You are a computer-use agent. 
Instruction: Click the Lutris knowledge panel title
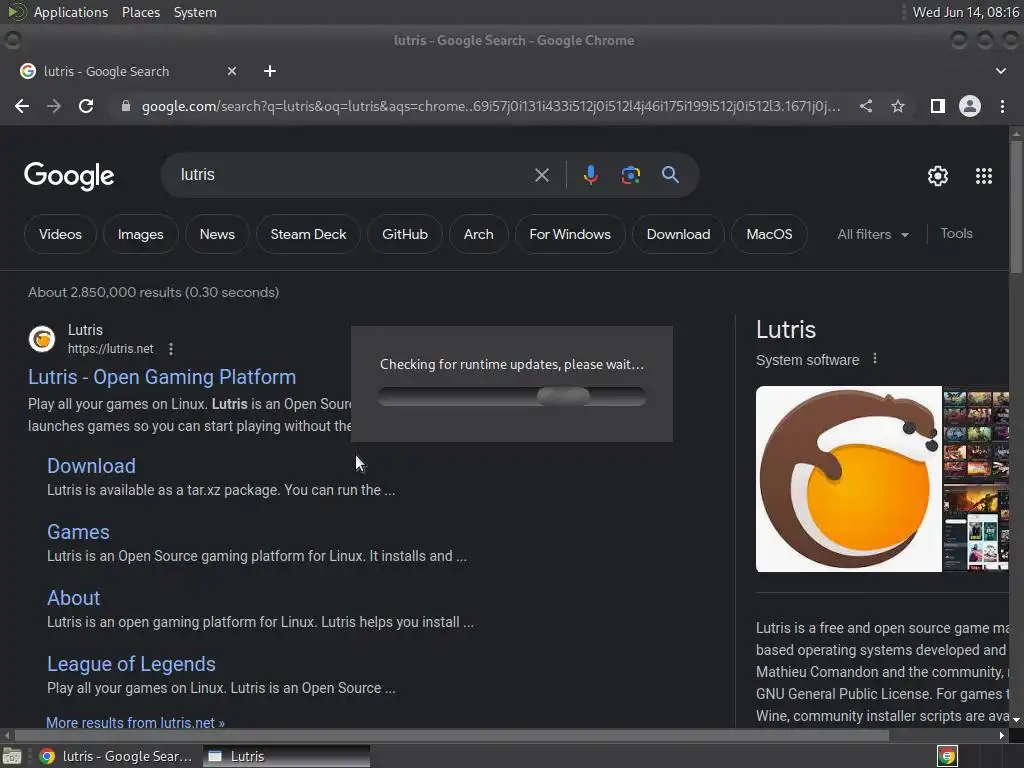click(786, 329)
